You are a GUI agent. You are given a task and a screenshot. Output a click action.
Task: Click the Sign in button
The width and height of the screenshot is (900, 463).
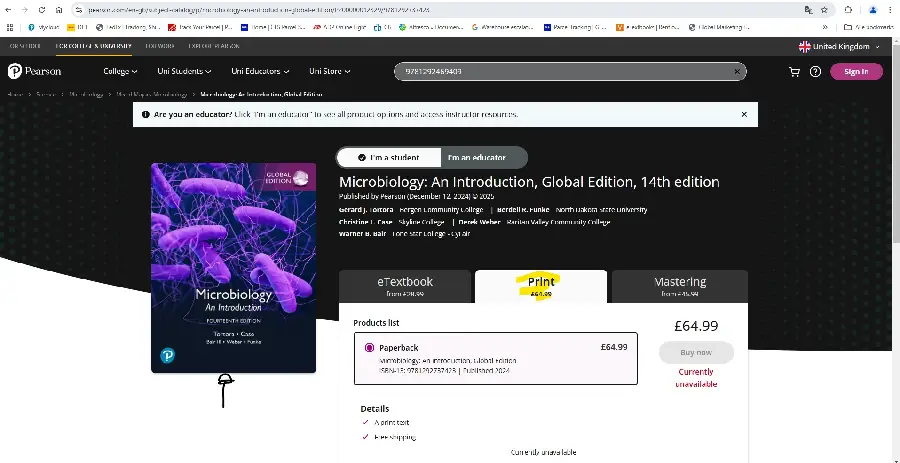coord(856,72)
